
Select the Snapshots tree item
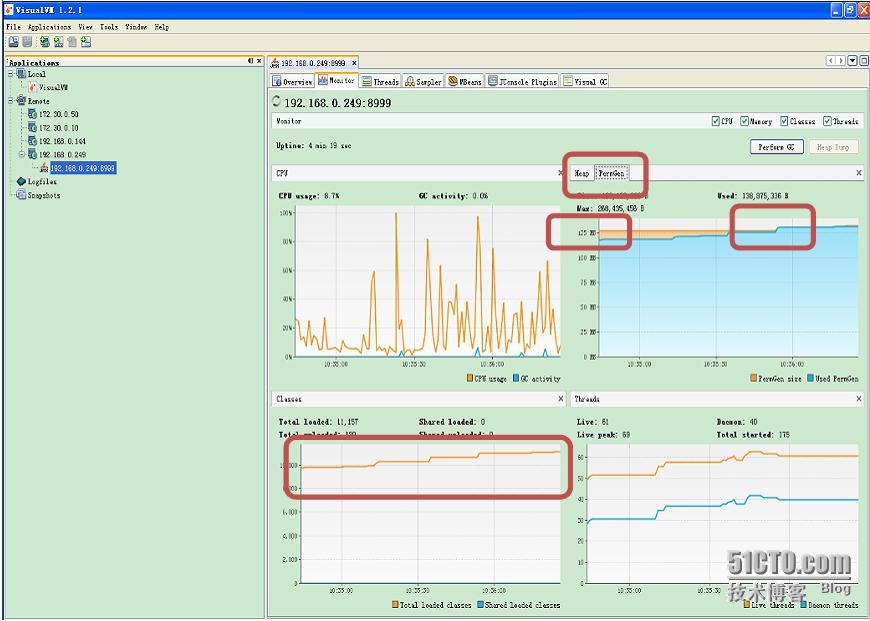coord(44,195)
